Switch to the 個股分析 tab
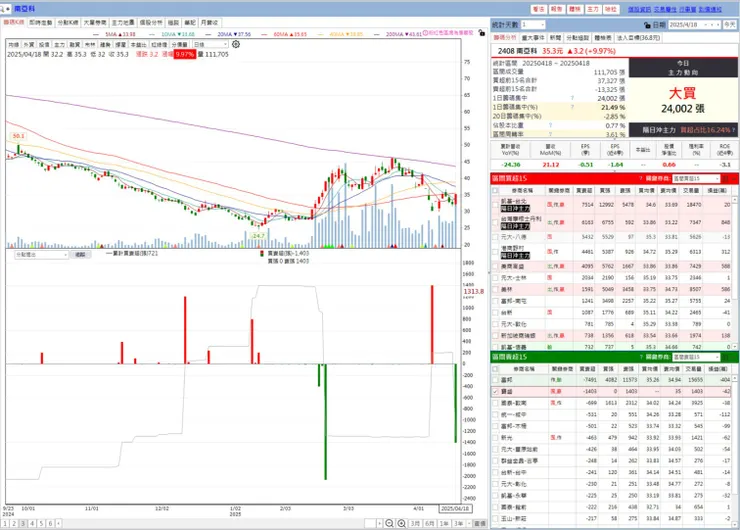 coord(151,22)
